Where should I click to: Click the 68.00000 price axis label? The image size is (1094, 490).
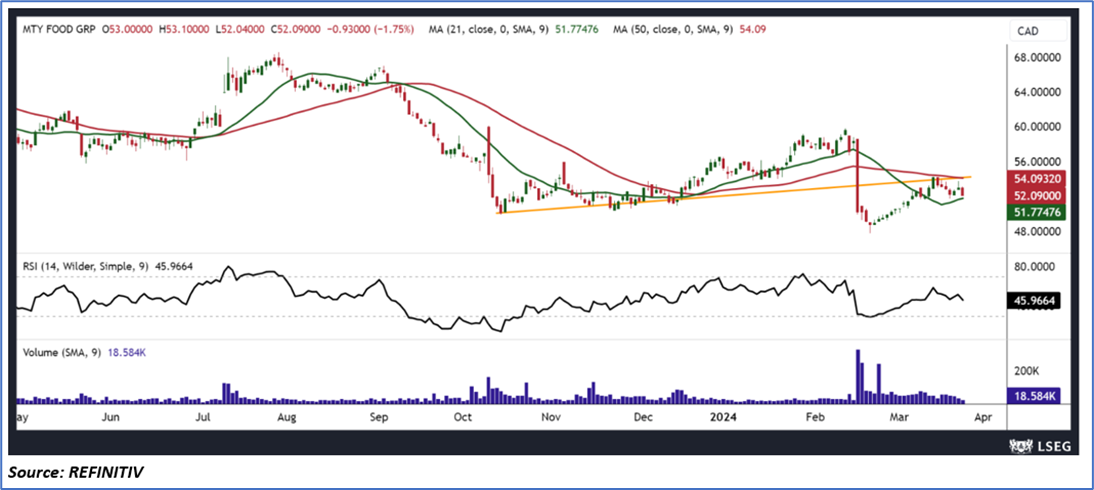[1037, 57]
